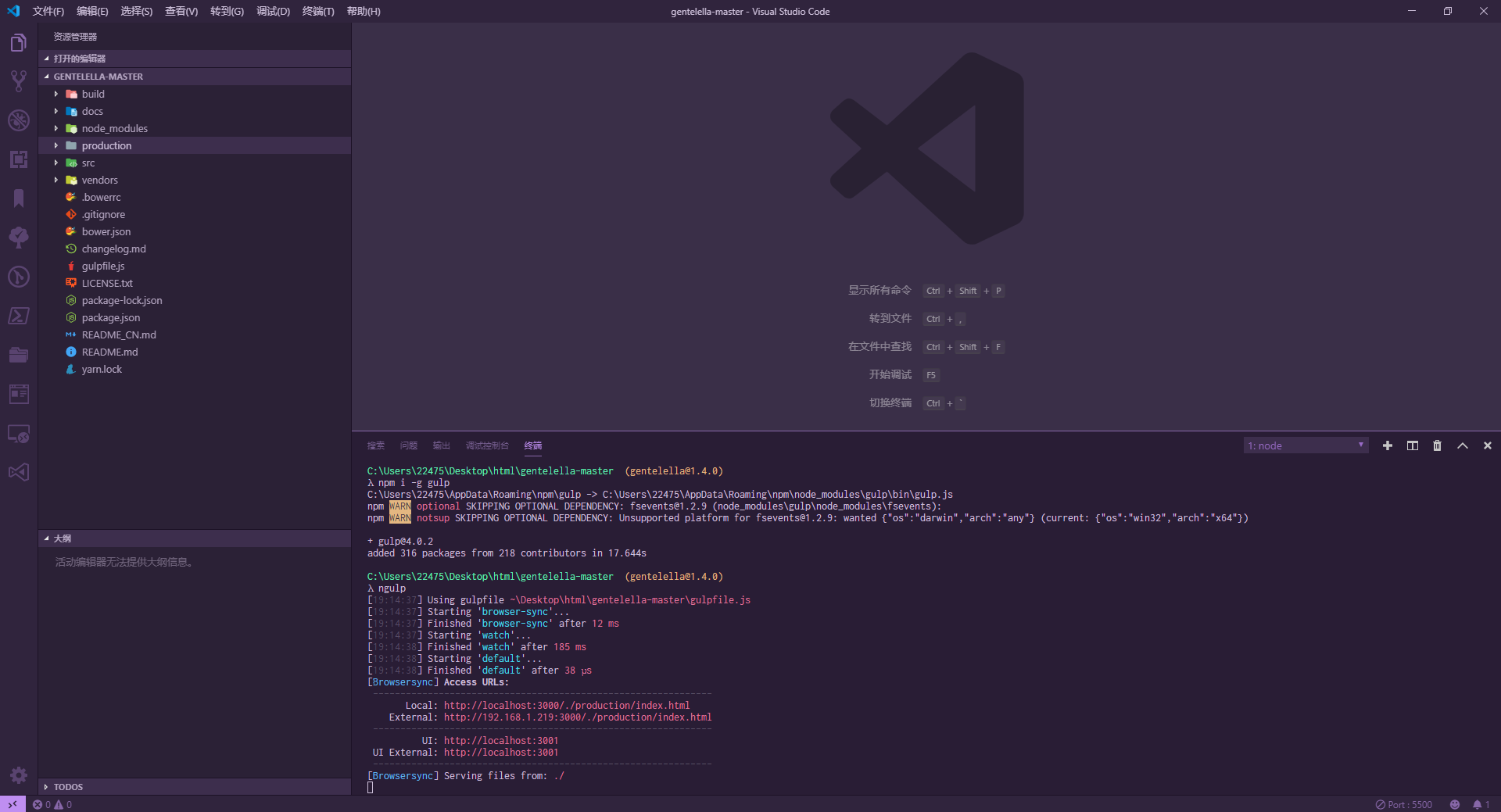Image resolution: width=1501 pixels, height=812 pixels.
Task: Switch to the 问题 panel tab
Action: pos(409,445)
